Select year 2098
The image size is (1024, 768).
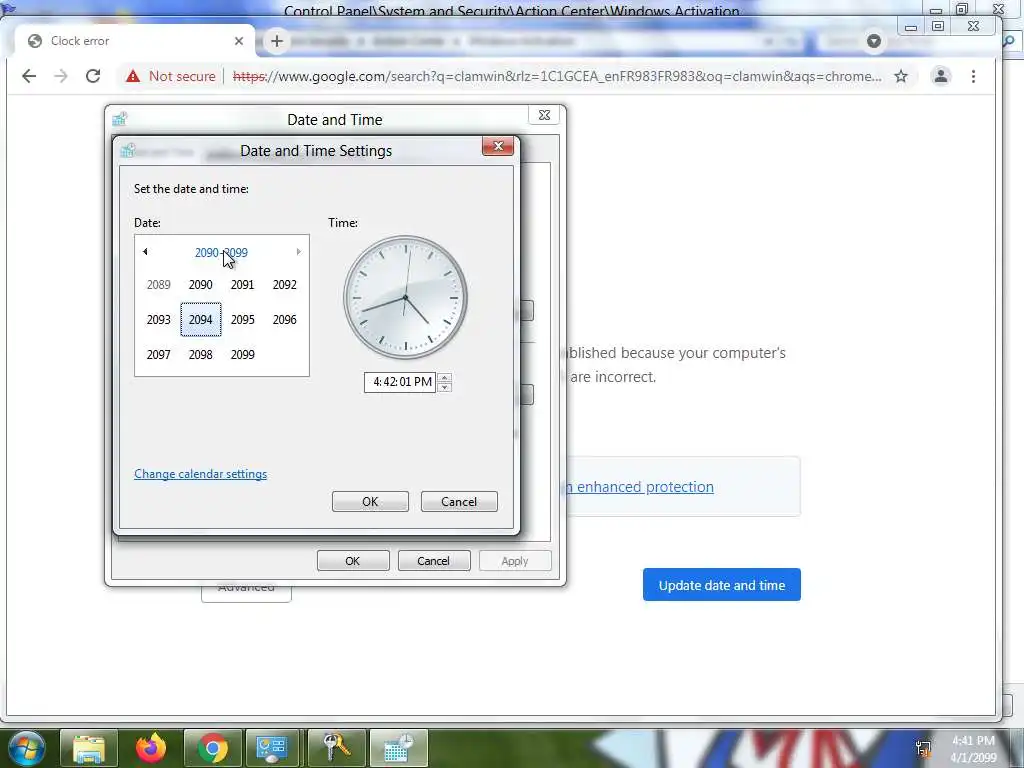click(200, 355)
